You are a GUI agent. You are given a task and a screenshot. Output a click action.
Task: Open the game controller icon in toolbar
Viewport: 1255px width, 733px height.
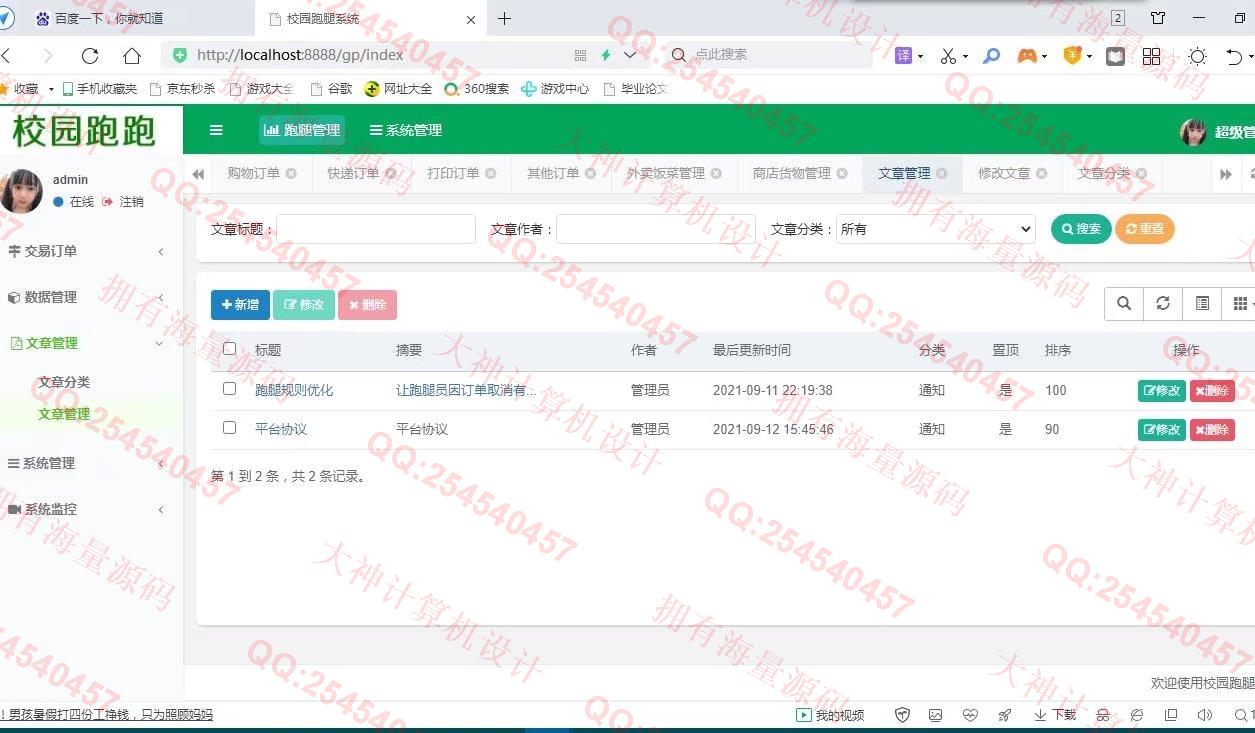(1027, 56)
